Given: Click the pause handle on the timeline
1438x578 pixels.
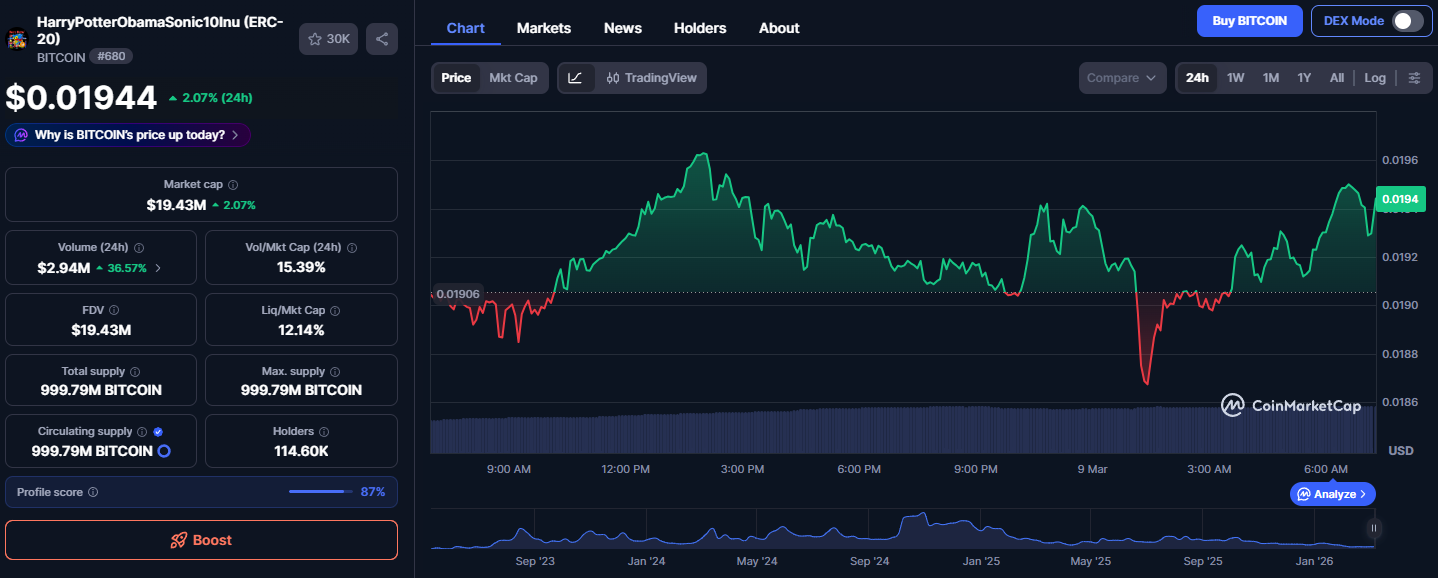Looking at the screenshot, I should click(1374, 528).
